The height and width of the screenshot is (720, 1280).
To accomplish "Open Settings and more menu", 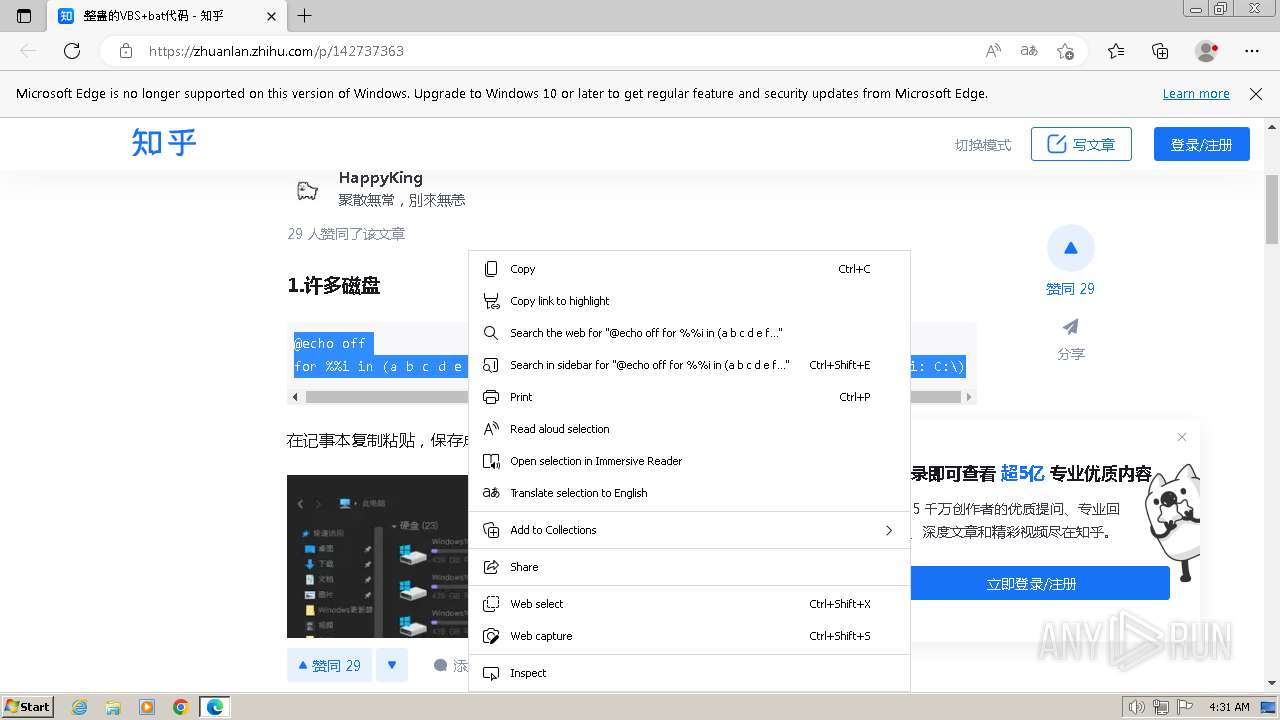I will [x=1252, y=51].
